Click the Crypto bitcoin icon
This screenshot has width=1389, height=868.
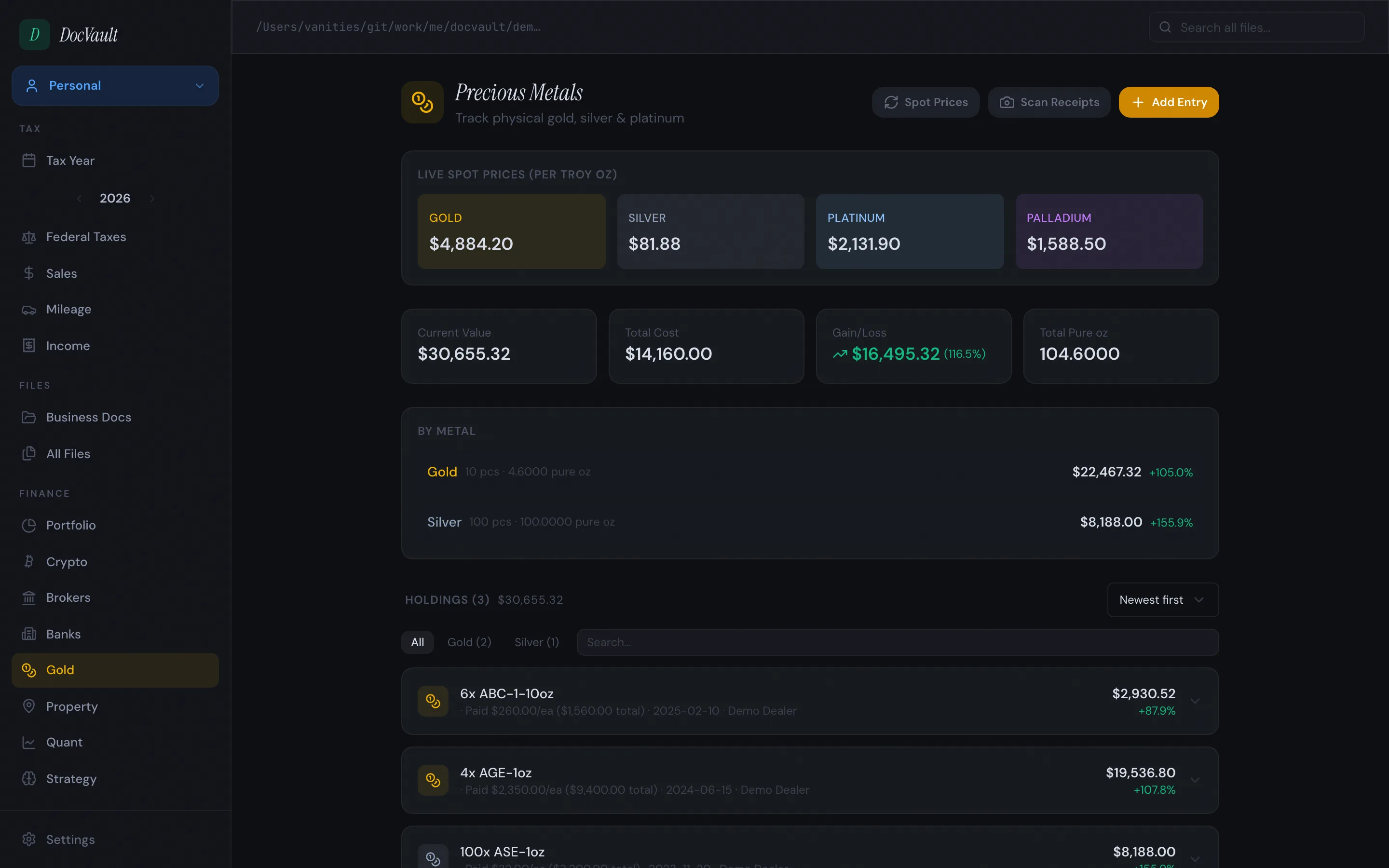point(29,561)
